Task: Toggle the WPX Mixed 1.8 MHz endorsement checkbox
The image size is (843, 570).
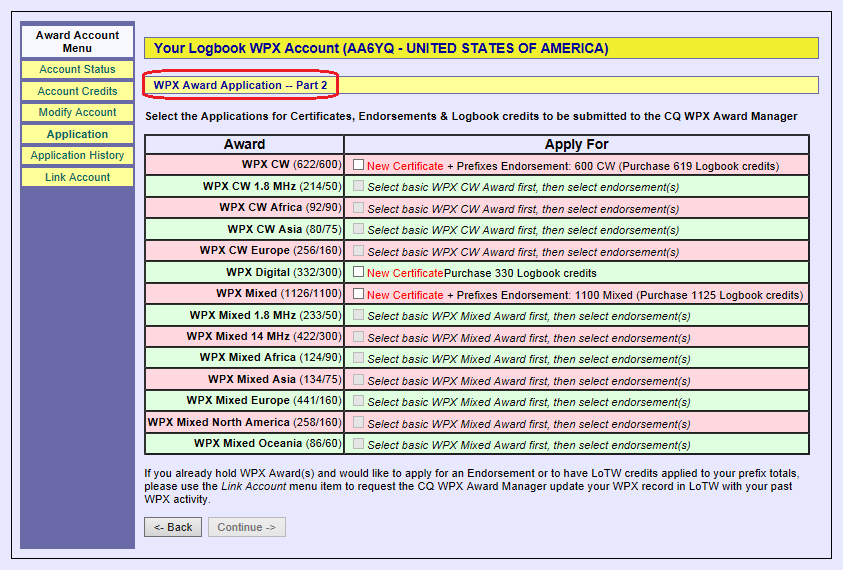Action: (x=358, y=316)
